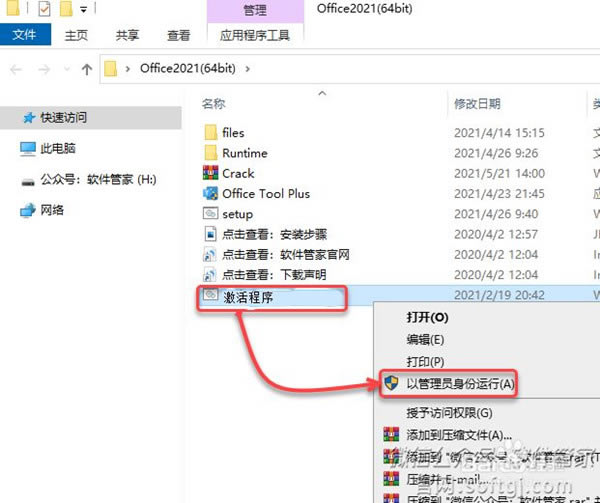Click the file name 'Office Tool Plus'
The width and height of the screenshot is (600, 503).
pos(266,194)
